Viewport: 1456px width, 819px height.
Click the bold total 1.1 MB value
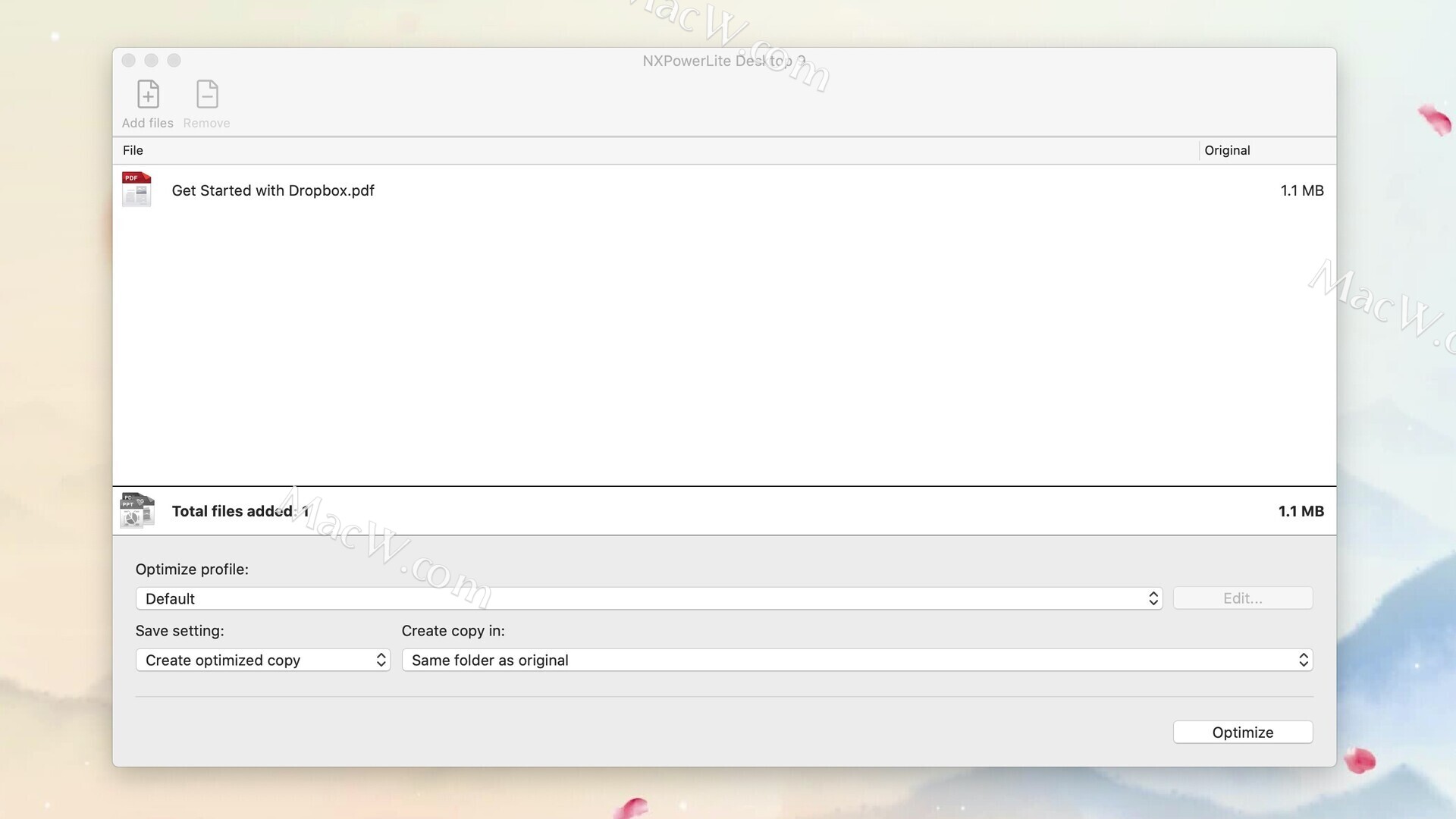point(1301,511)
